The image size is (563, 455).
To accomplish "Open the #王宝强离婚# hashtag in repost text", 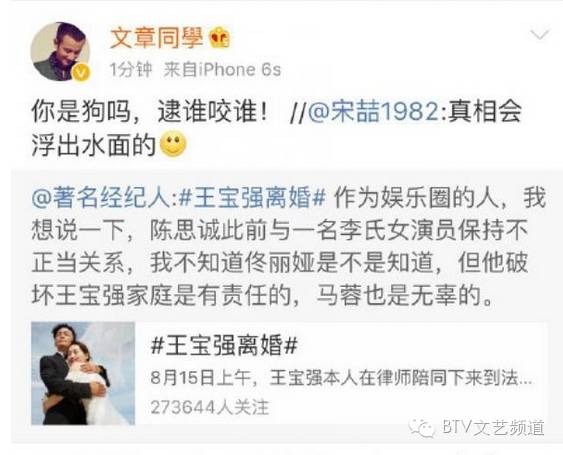I will click(x=252, y=198).
